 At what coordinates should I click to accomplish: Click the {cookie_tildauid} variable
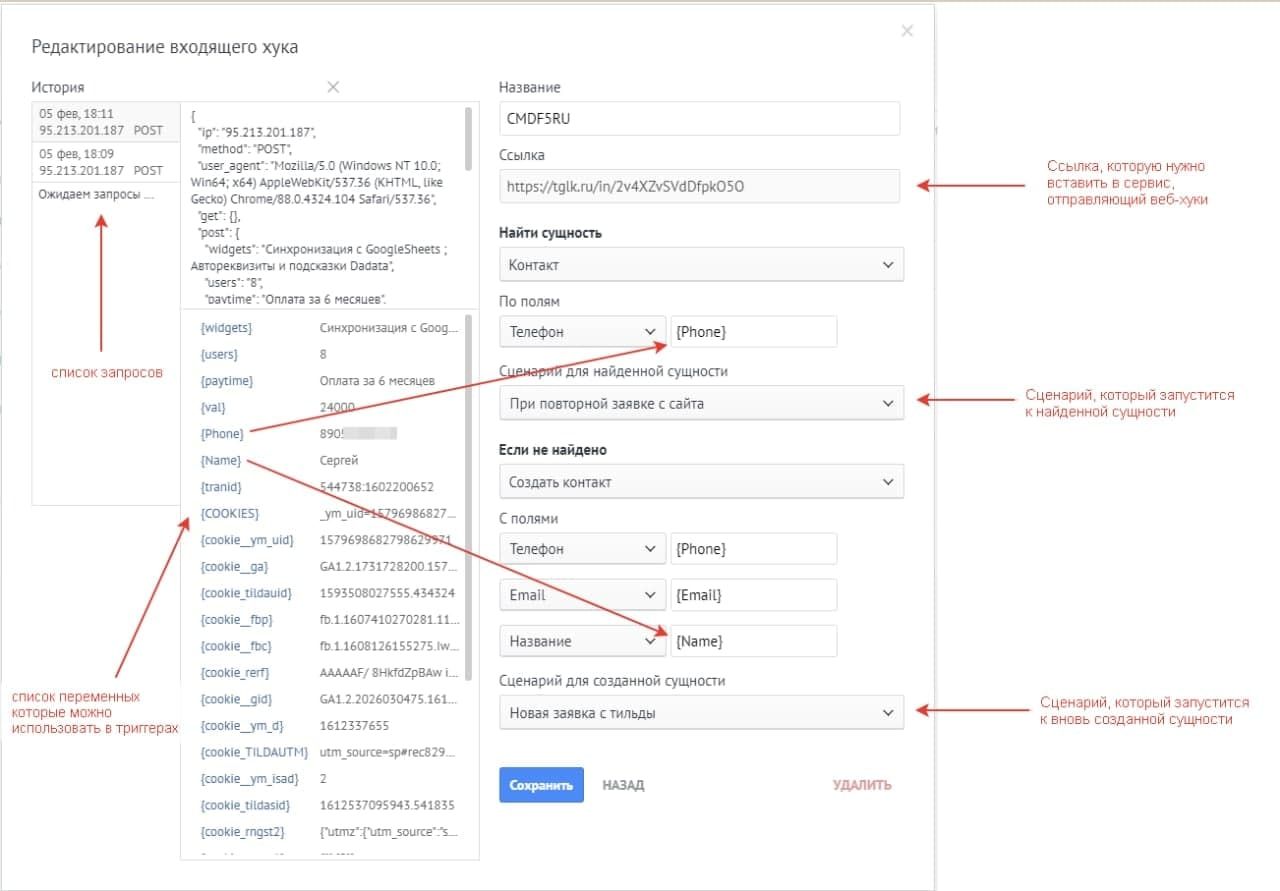coord(246,593)
